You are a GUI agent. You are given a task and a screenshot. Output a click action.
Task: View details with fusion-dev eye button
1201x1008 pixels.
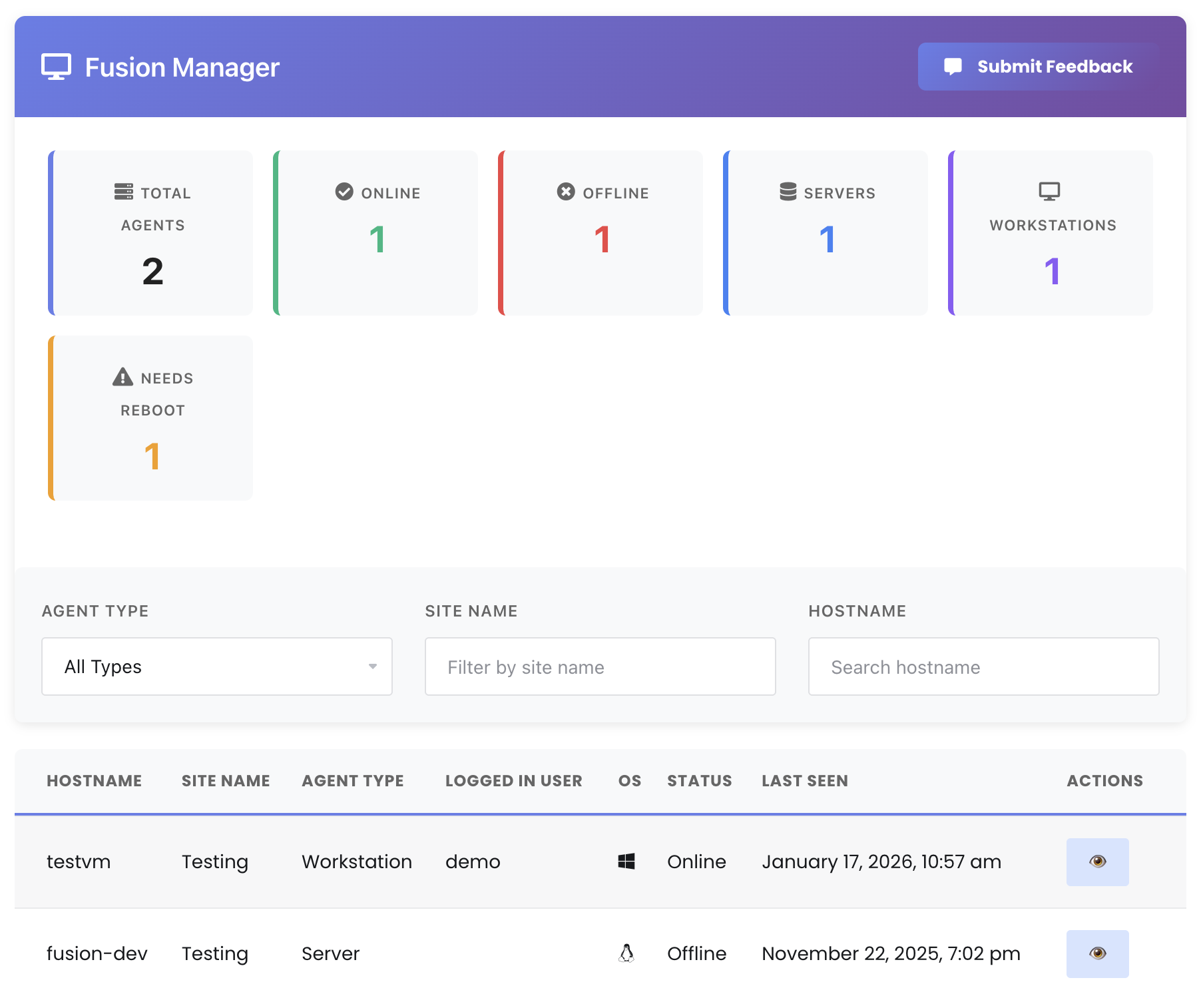point(1097,953)
